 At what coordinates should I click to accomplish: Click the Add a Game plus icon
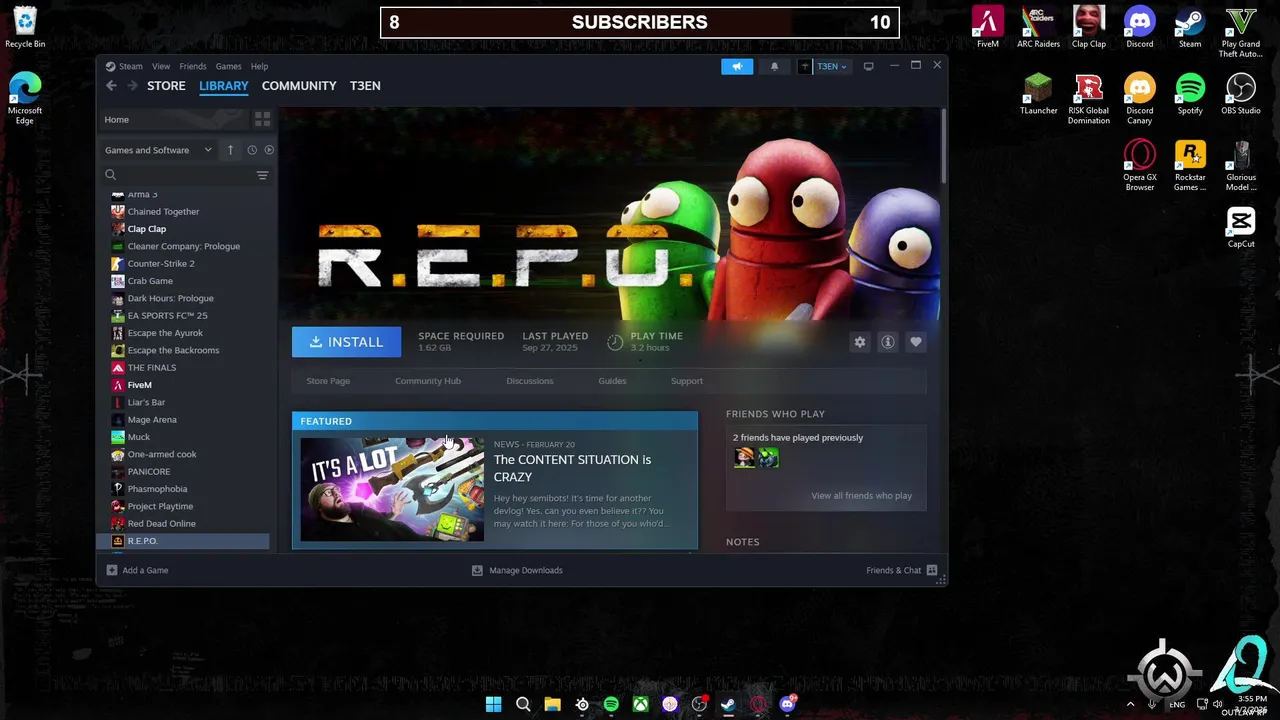[x=112, y=570]
